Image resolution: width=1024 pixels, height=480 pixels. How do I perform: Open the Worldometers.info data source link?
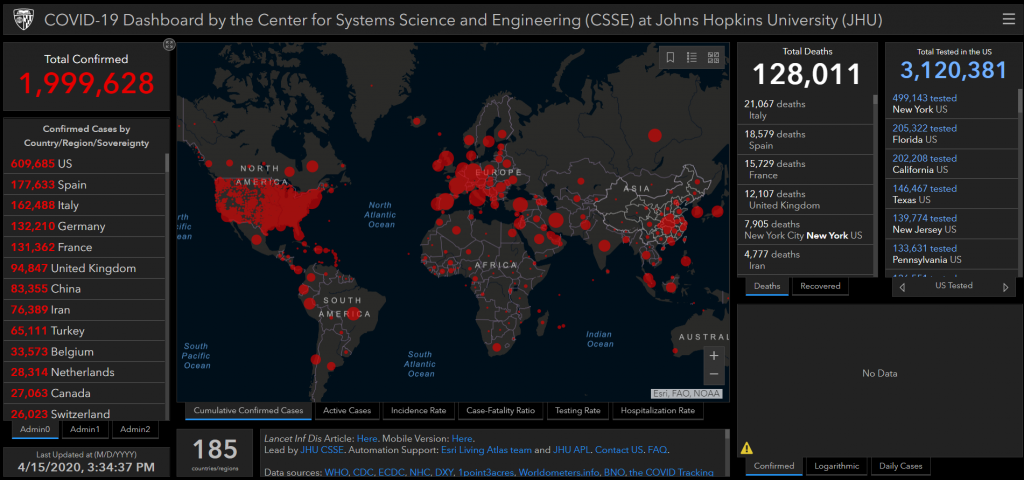[558, 472]
